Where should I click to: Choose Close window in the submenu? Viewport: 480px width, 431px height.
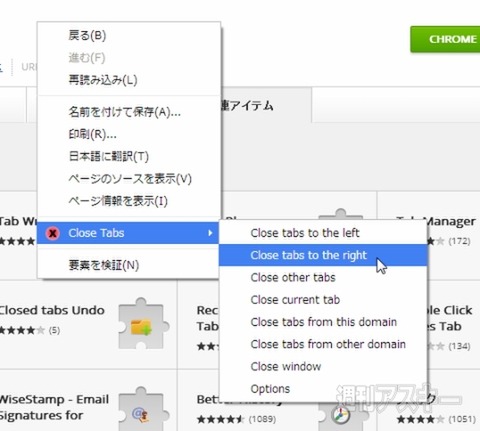323,366
